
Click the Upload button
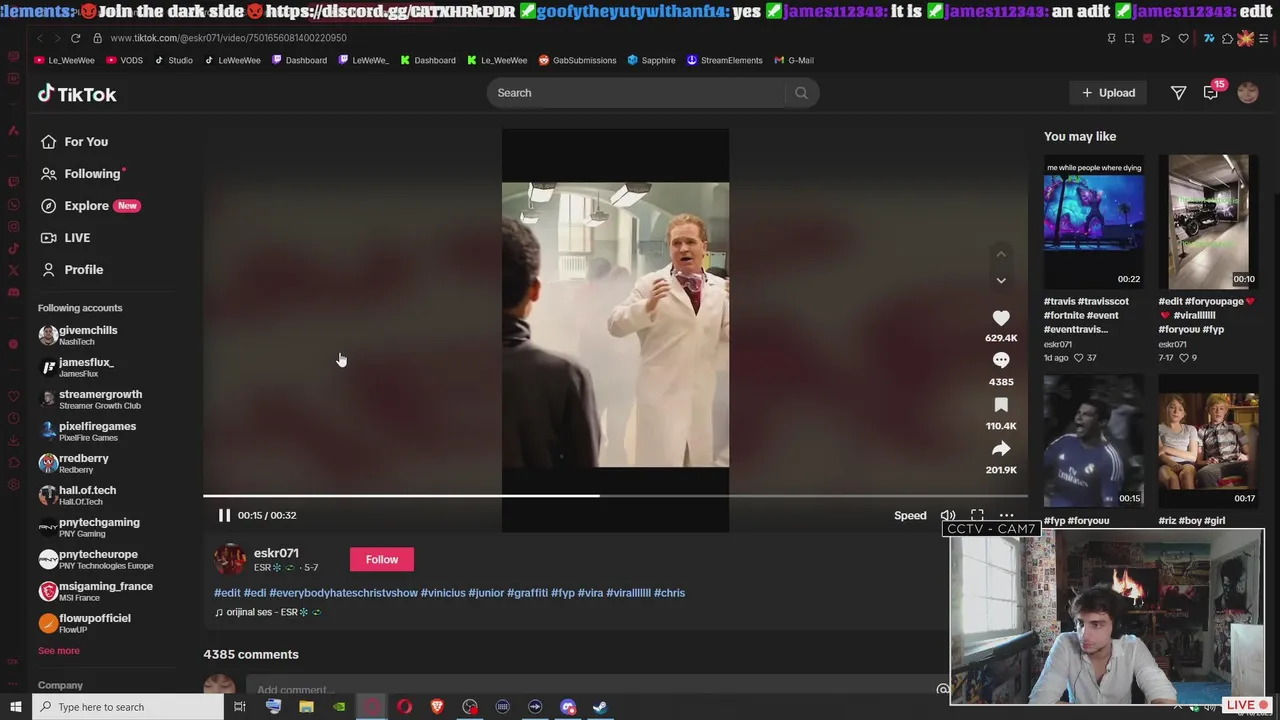(1108, 93)
